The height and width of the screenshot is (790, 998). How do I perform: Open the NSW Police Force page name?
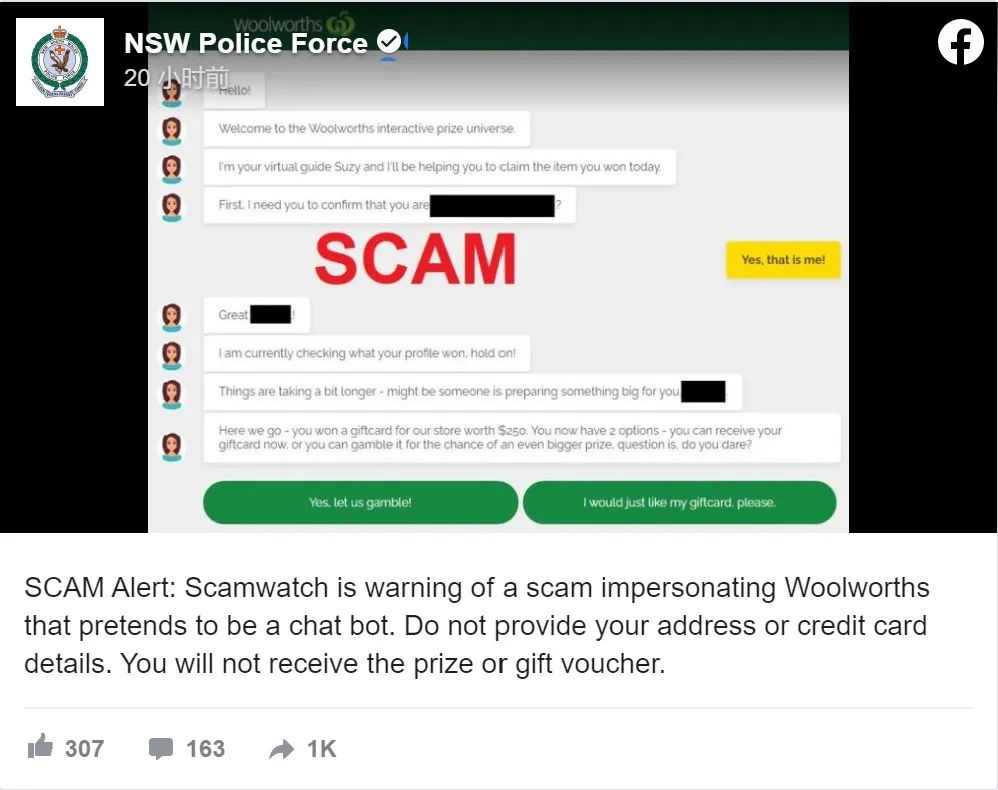[x=246, y=43]
